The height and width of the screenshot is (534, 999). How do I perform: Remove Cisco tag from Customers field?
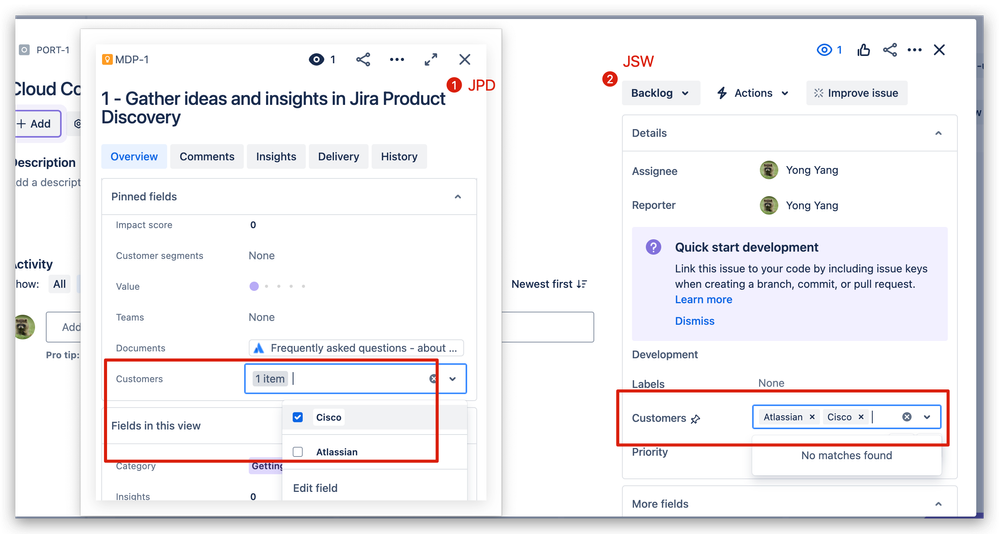coord(861,417)
